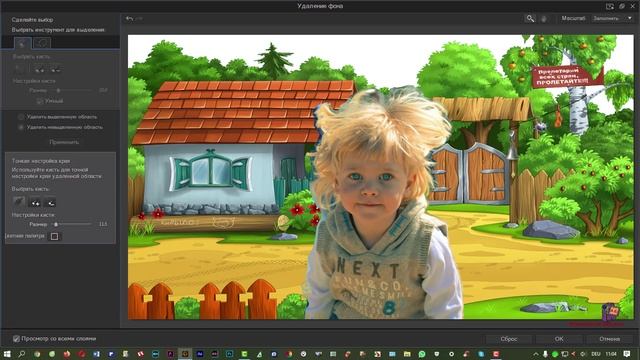Pick the restore brush with plus sign
640x360 pixels.
(x=35, y=202)
